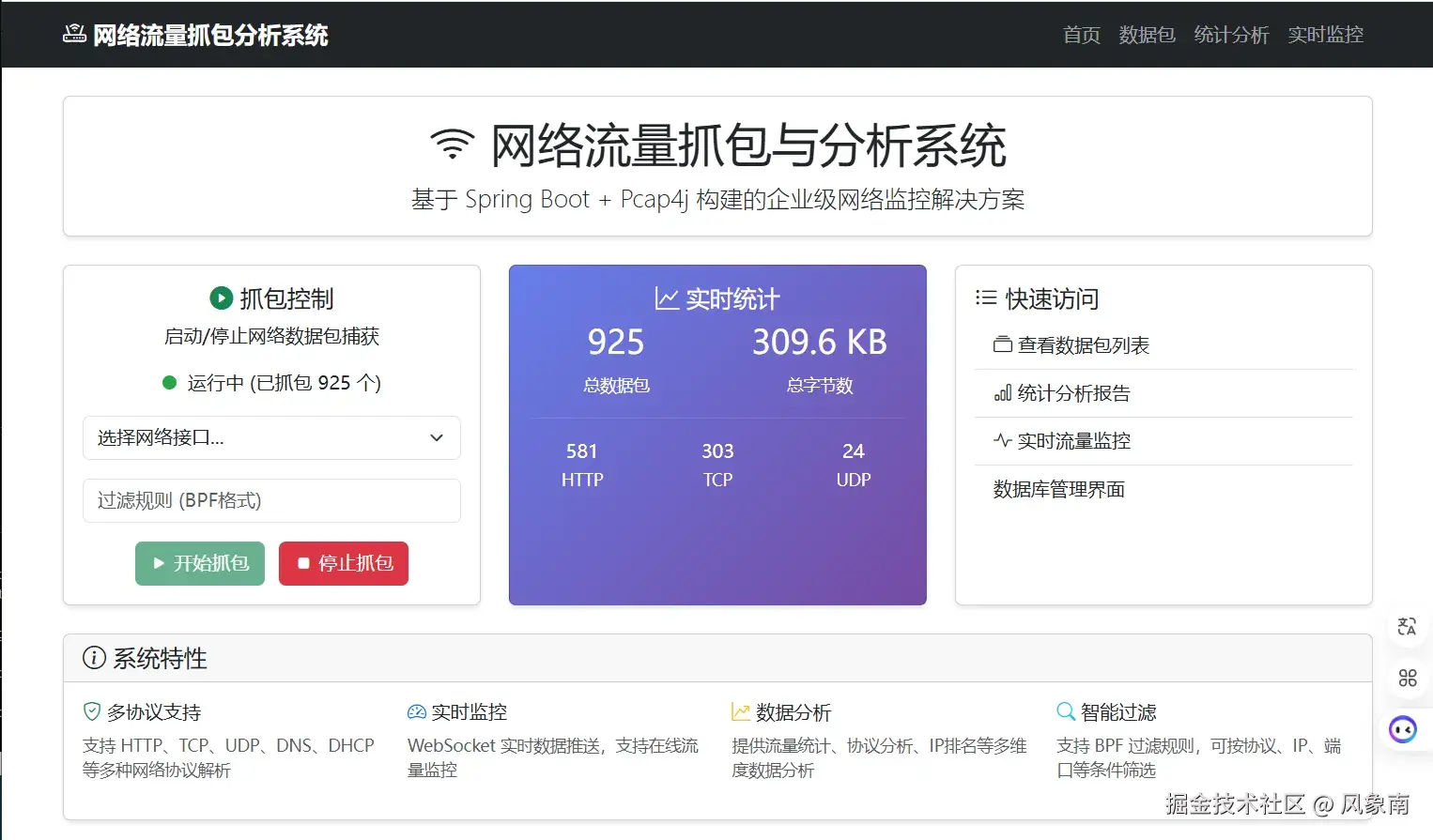Click the 多协议支持 feature heading

(154, 712)
